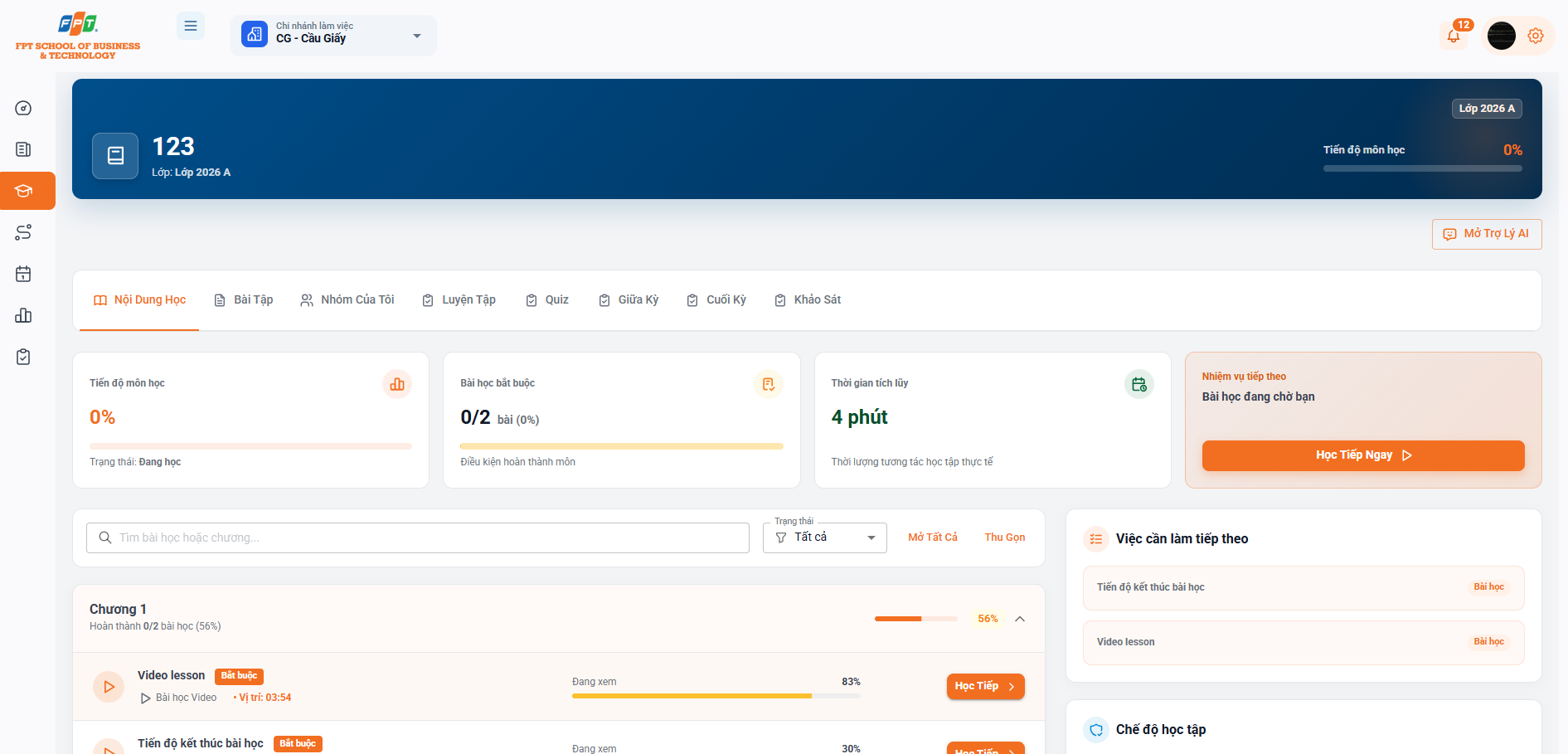Click the Lớp 2026 A badge
Viewport: 1568px width, 754px height.
coord(1487,109)
